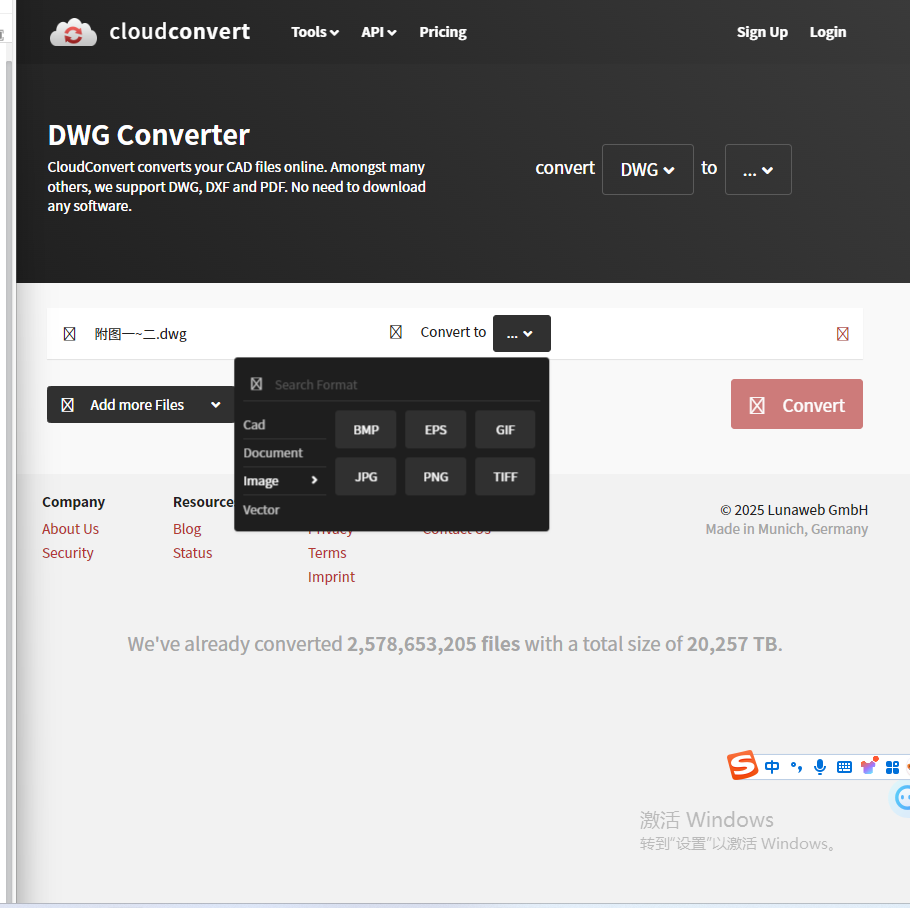
Task: Open the Tools menu
Action: [315, 32]
